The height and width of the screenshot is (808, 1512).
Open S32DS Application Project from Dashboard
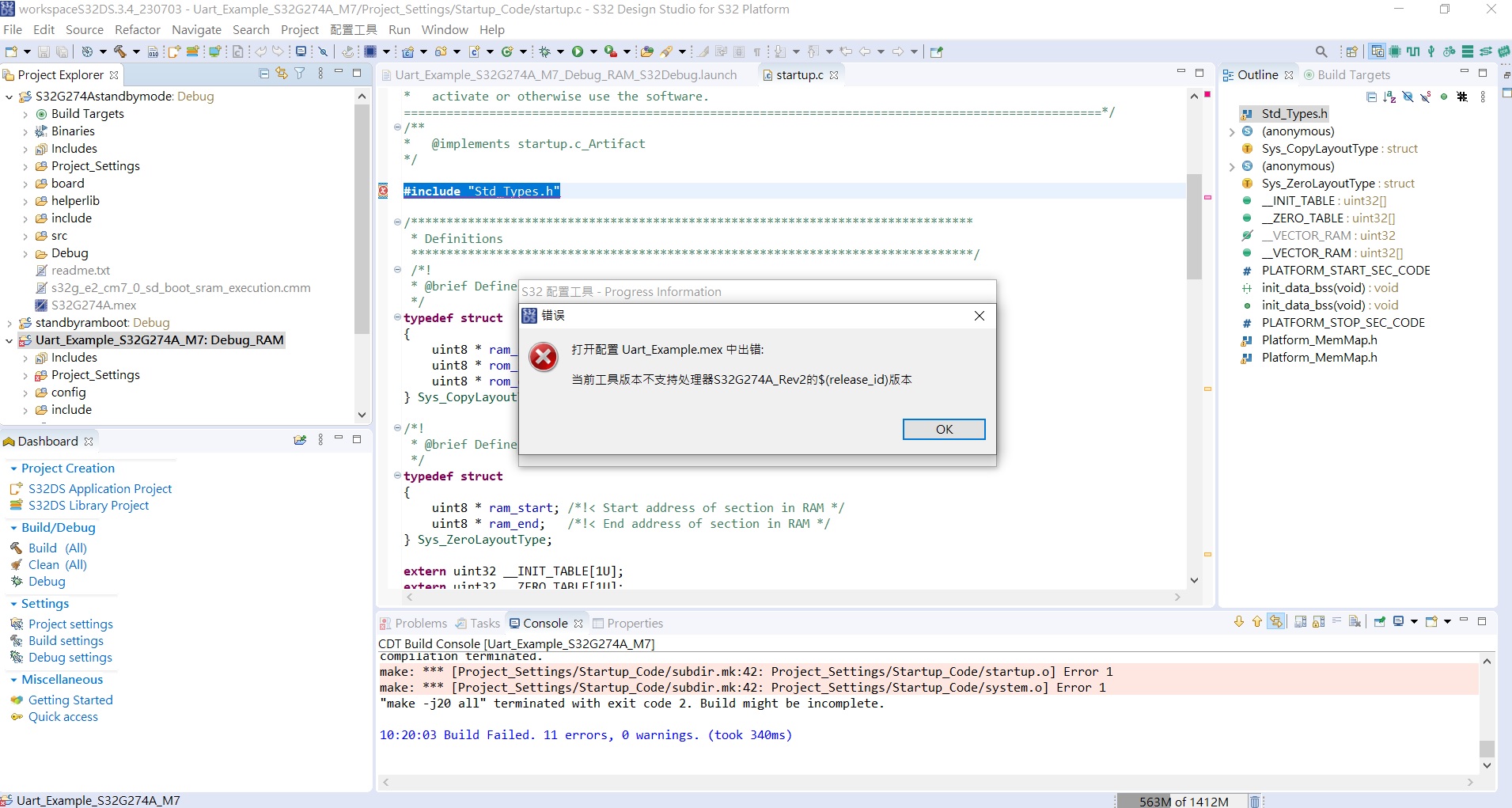coord(100,488)
